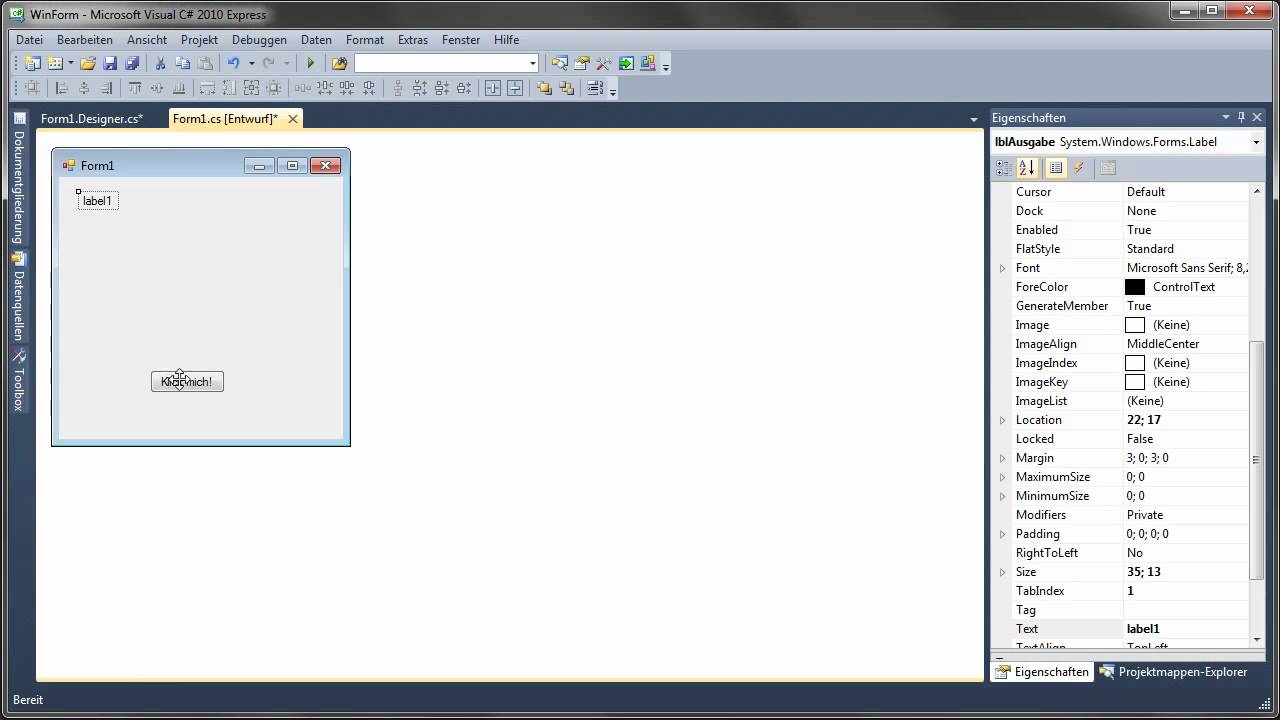Toggle auto-hide pin on Eigenschaften panel

[x=1241, y=117]
